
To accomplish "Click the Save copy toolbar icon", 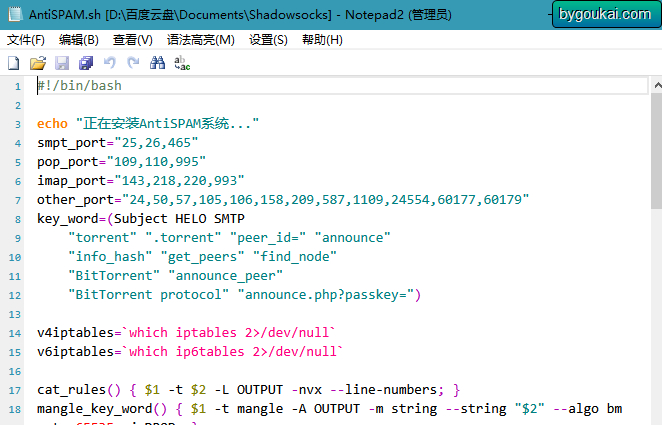I will [x=86, y=63].
